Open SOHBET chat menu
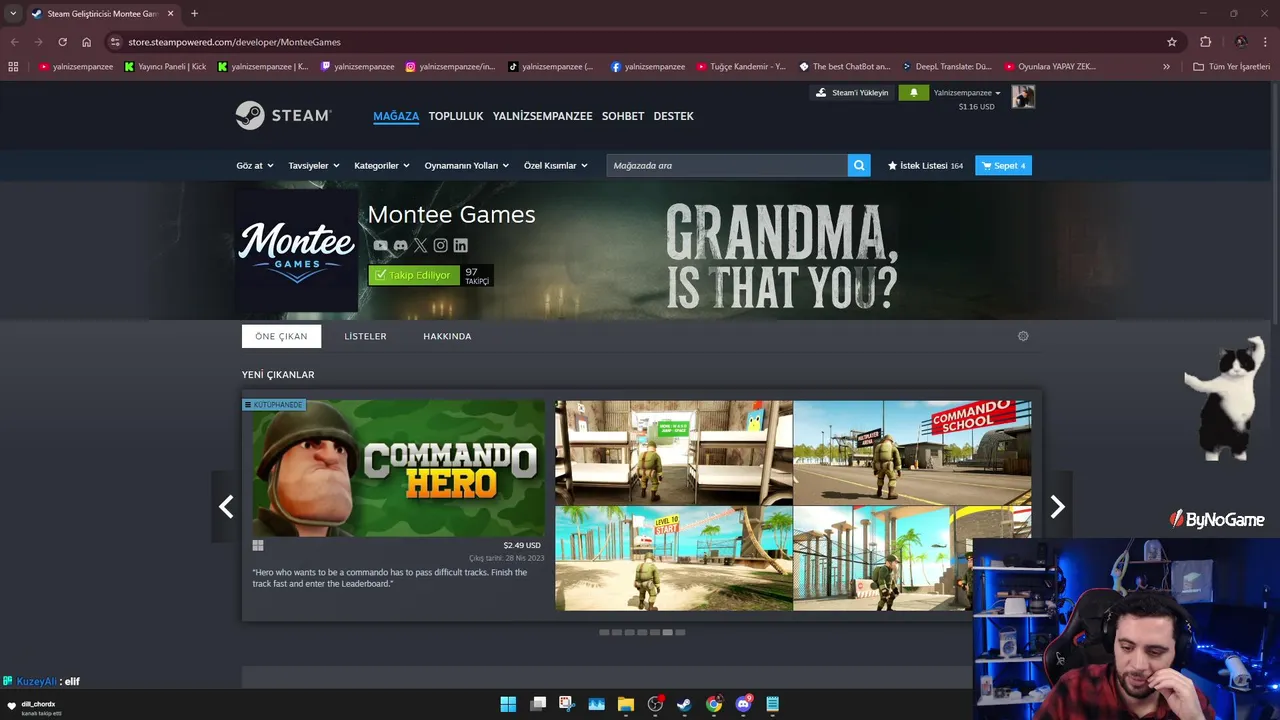 pyautogui.click(x=623, y=116)
